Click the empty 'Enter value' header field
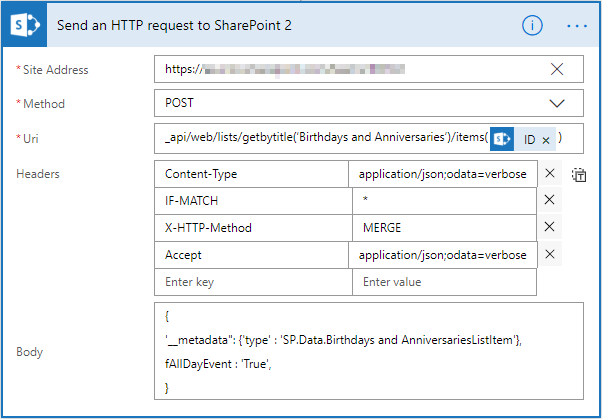 point(444,282)
